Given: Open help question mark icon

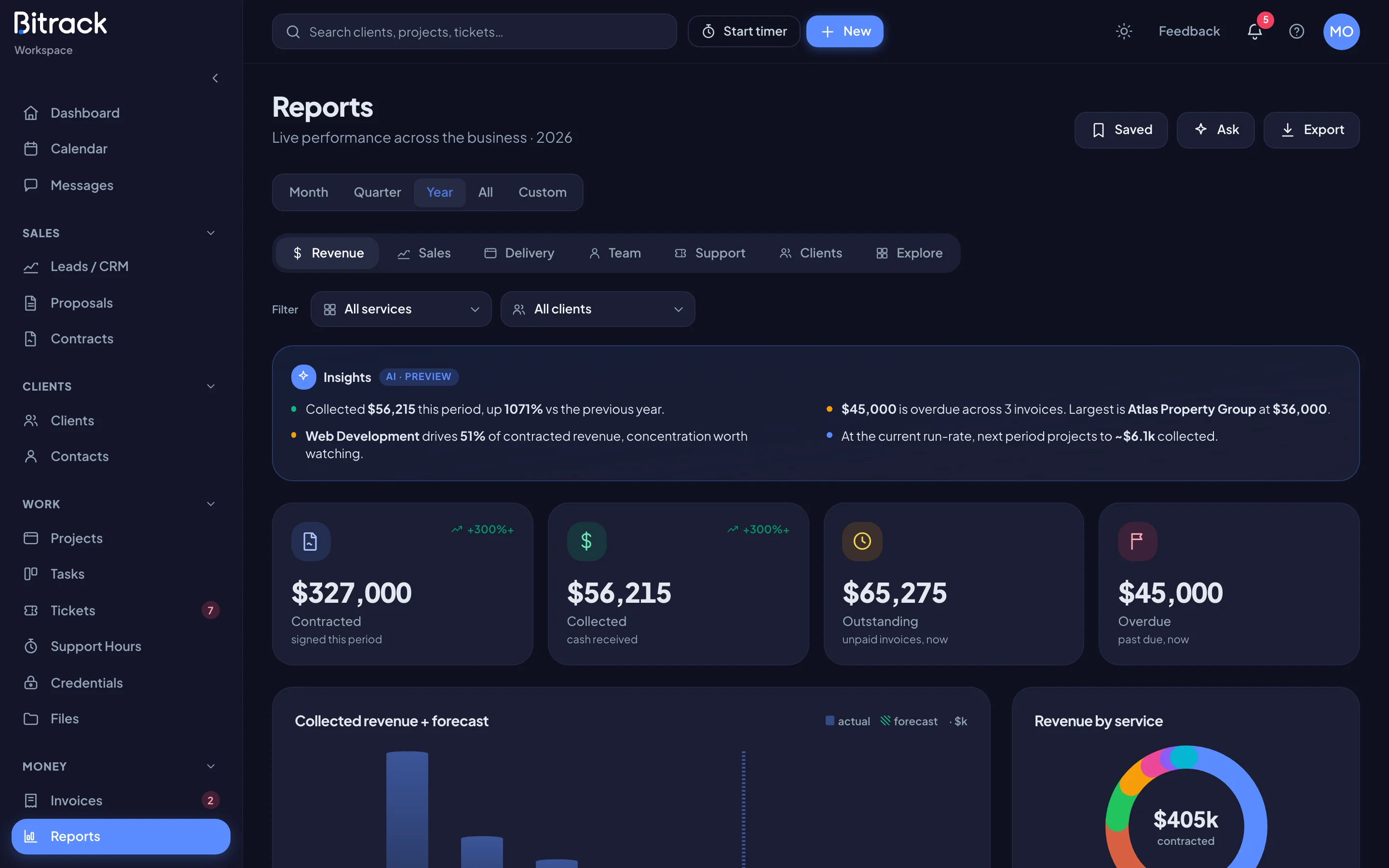Looking at the screenshot, I should (1296, 31).
